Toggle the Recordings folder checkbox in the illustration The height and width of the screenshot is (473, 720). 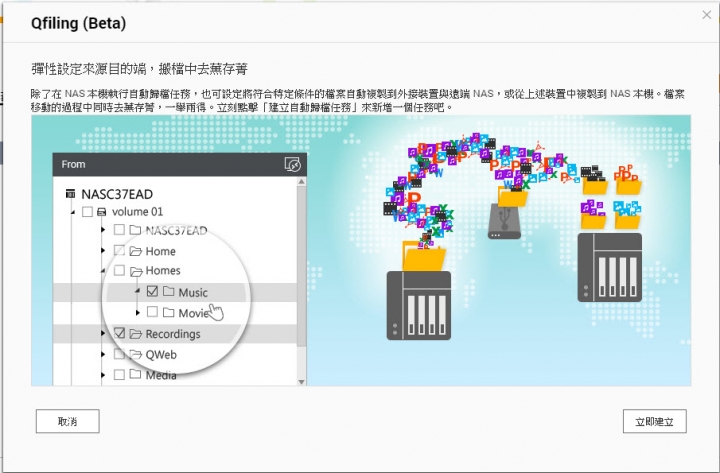coord(119,333)
